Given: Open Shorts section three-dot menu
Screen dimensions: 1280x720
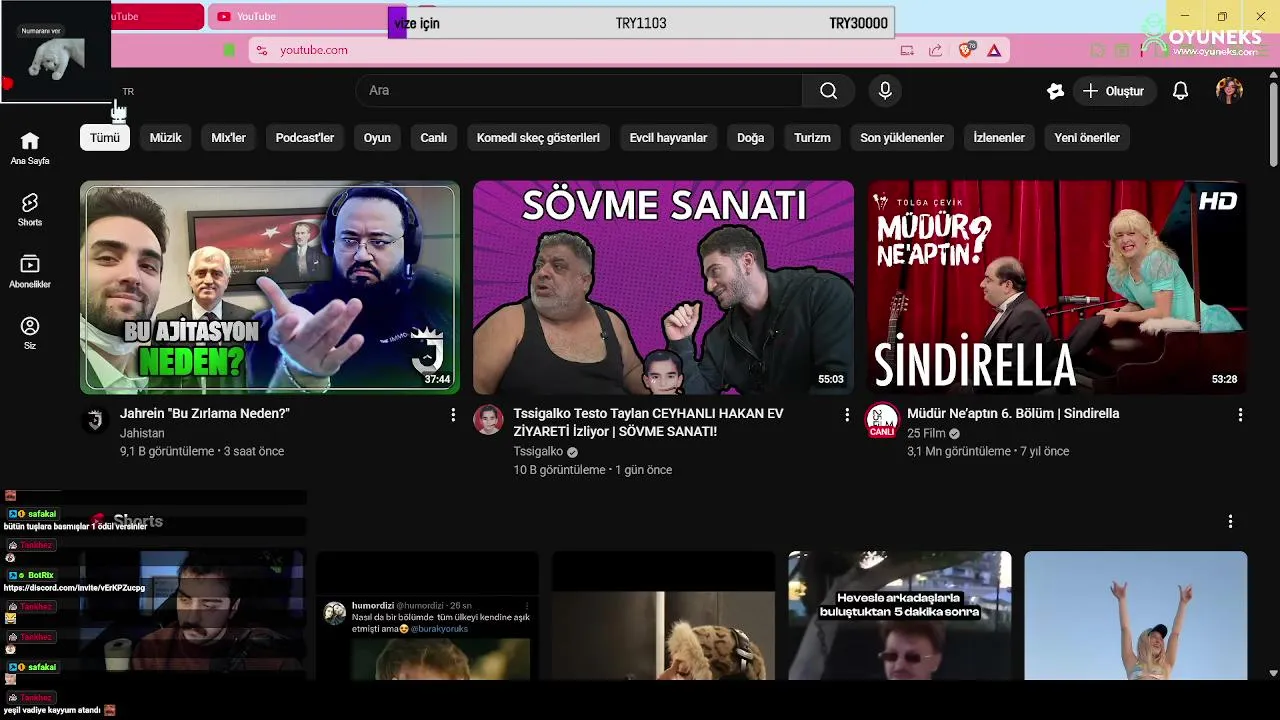Looking at the screenshot, I should 1230,521.
